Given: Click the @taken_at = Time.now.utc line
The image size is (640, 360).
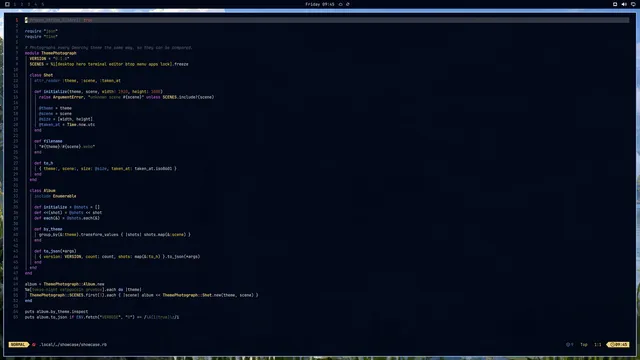Looking at the screenshot, I should click(67, 124).
